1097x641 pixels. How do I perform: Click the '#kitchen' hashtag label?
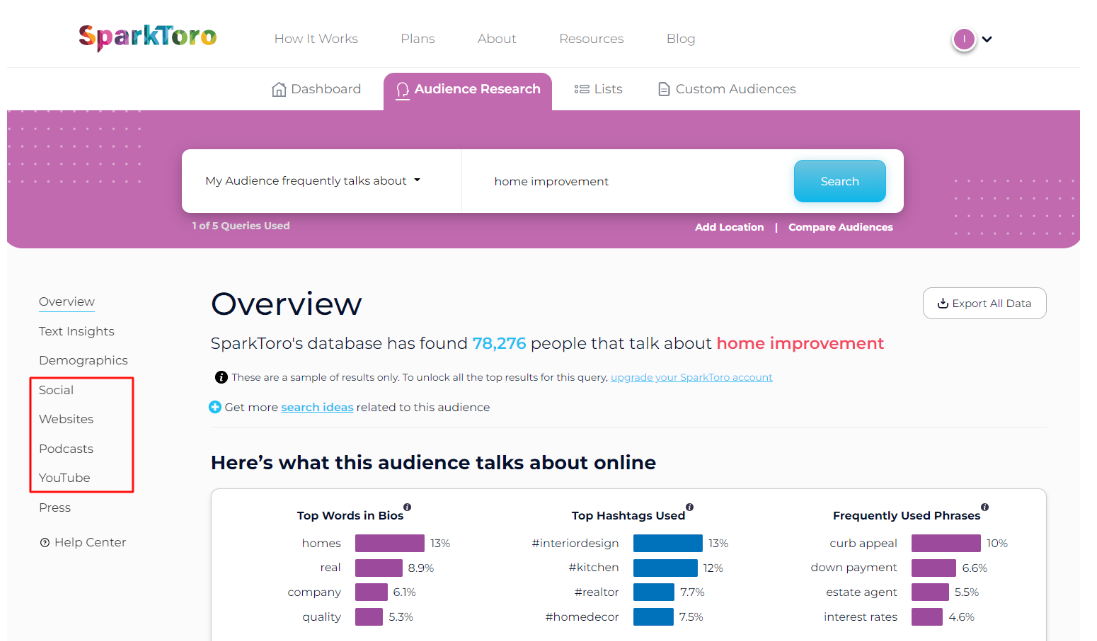click(x=593, y=568)
